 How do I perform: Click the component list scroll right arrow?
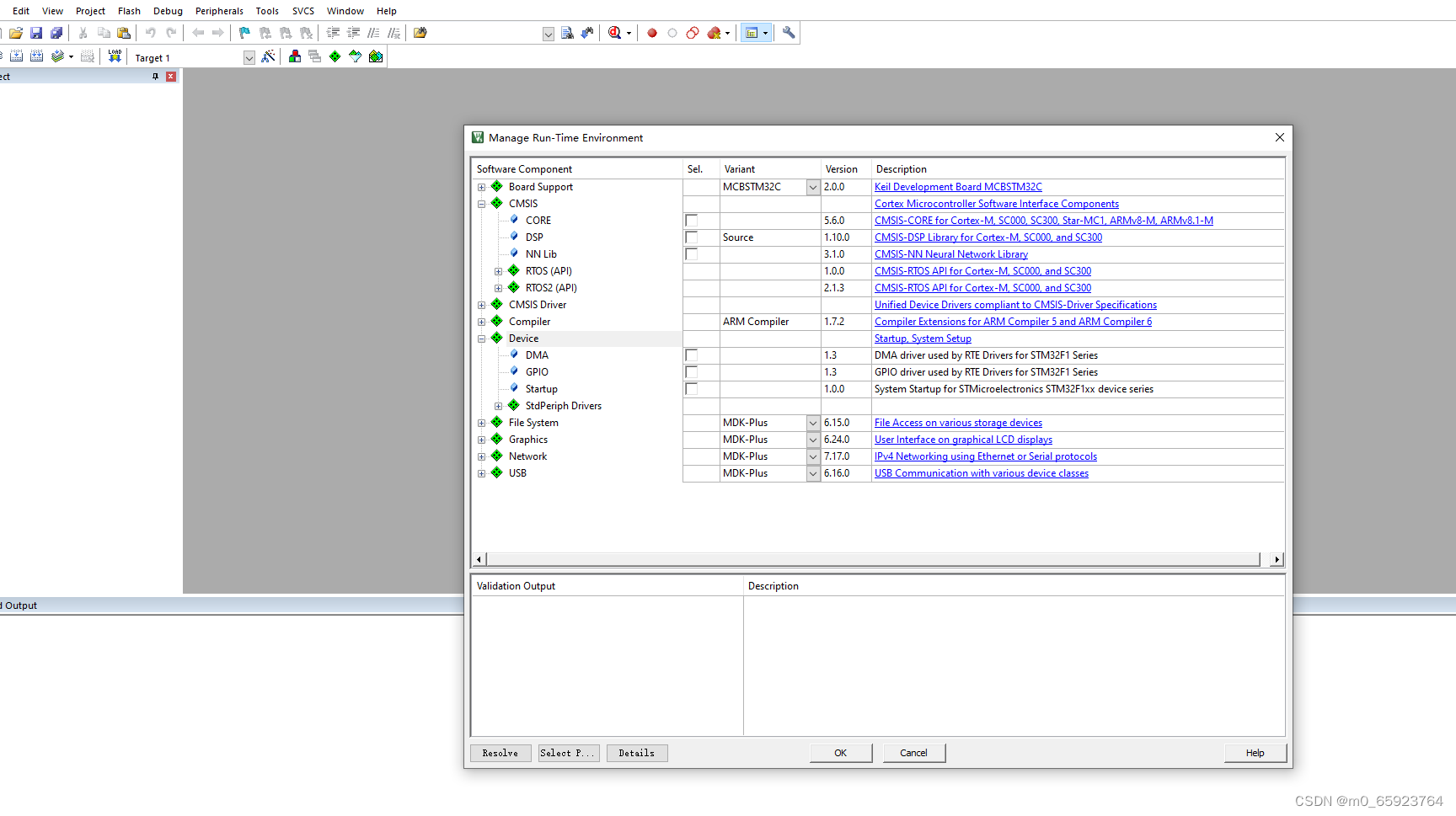pyautogui.click(x=1277, y=559)
